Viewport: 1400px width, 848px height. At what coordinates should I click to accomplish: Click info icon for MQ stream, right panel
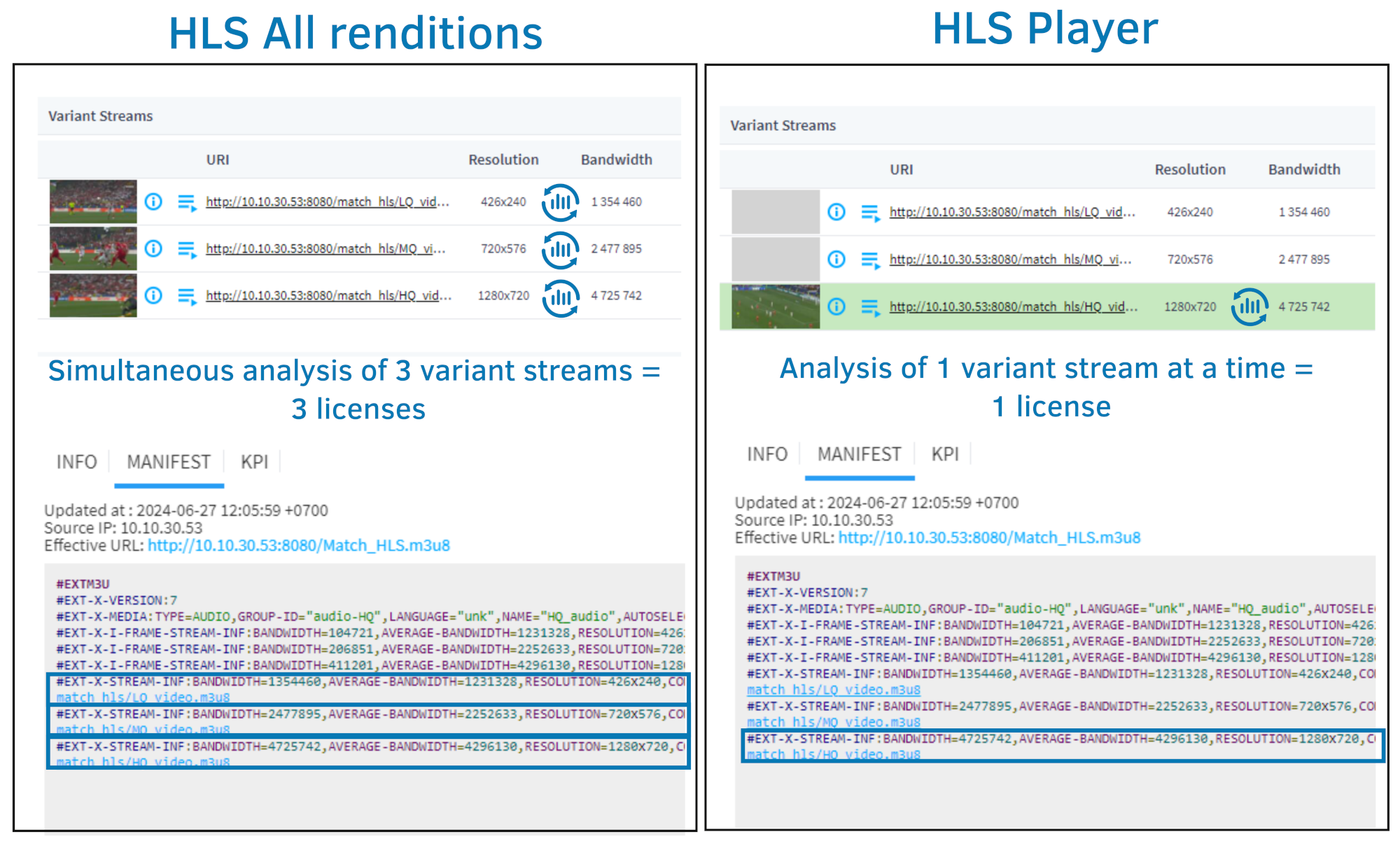click(836, 260)
